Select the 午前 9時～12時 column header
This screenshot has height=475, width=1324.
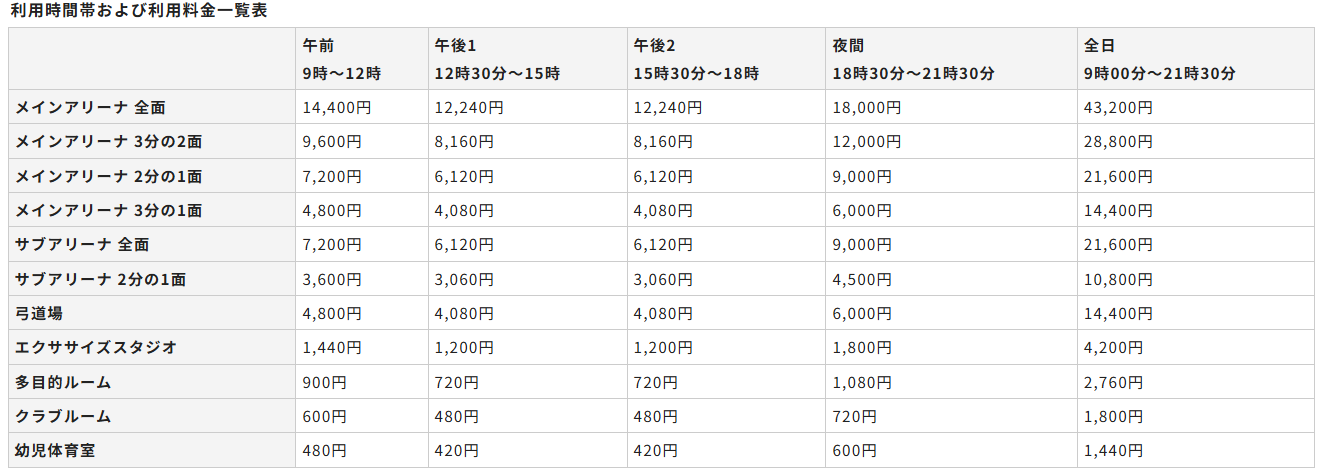pos(342,59)
